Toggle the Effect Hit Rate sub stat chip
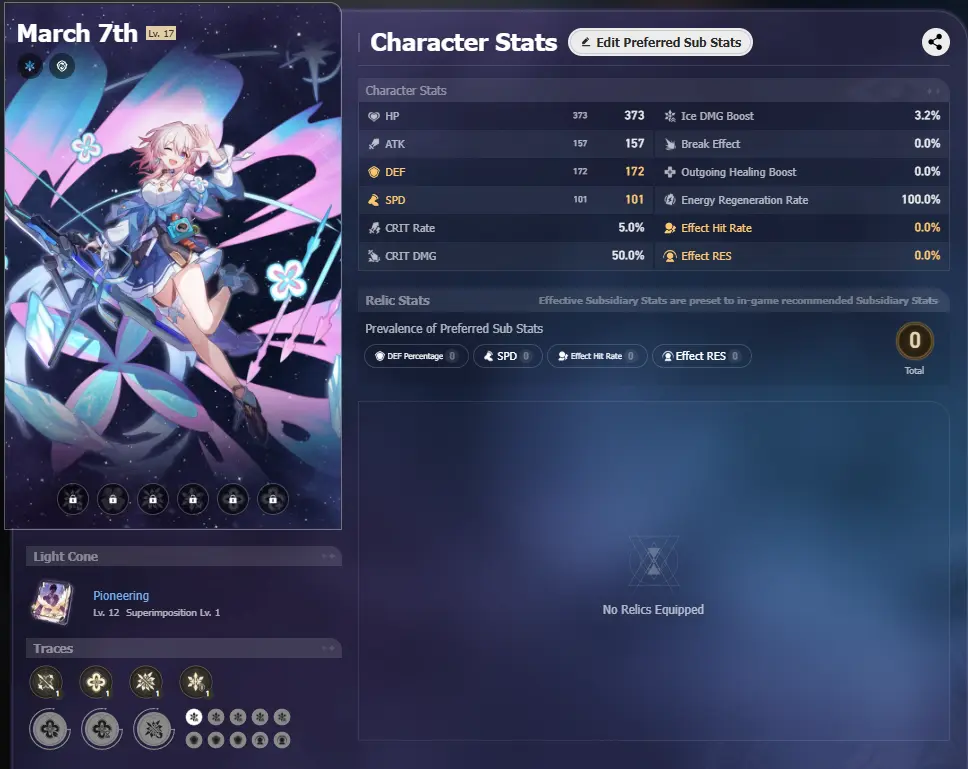968x769 pixels. tap(597, 356)
